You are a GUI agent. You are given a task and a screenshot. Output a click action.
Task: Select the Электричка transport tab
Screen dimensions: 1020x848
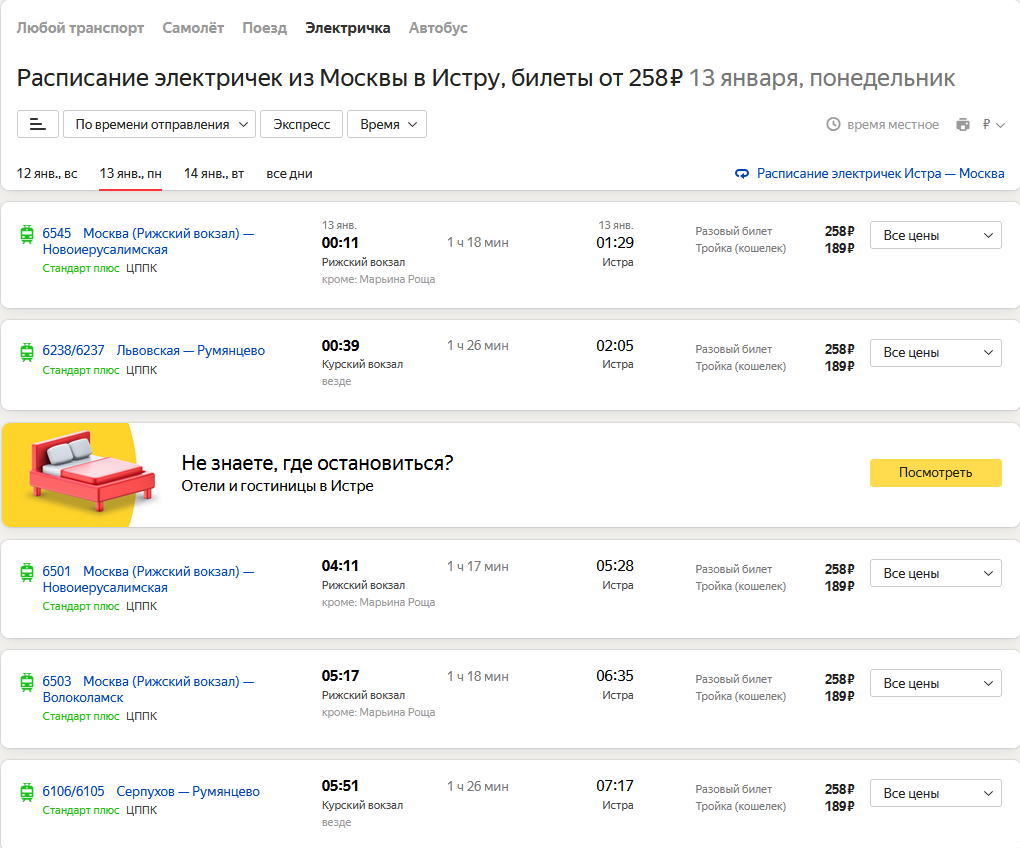[348, 28]
